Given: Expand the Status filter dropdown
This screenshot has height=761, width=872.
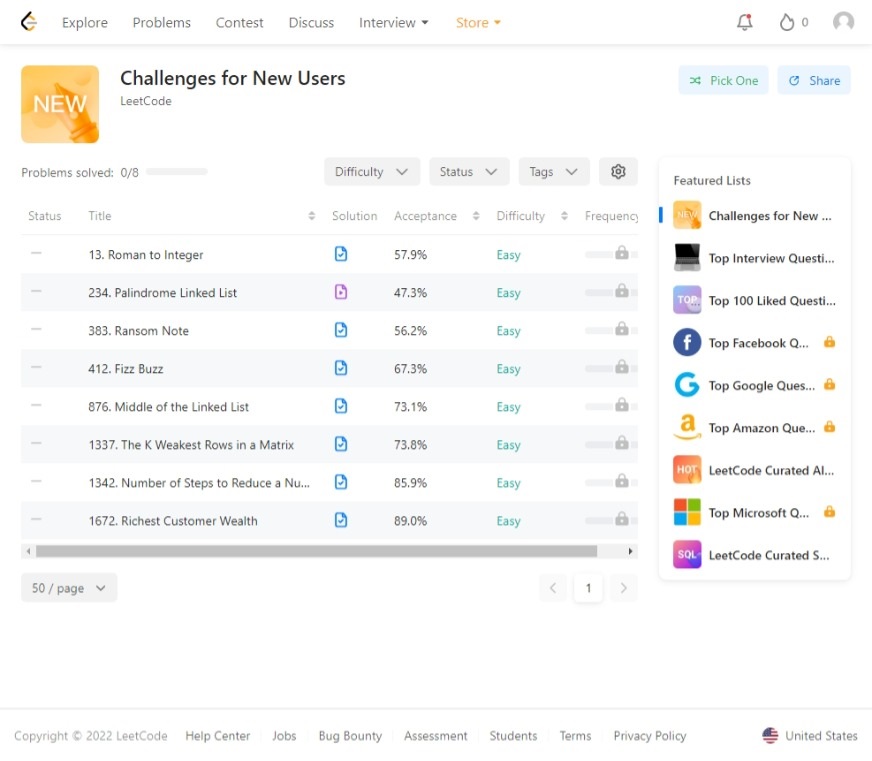Looking at the screenshot, I should tap(469, 171).
